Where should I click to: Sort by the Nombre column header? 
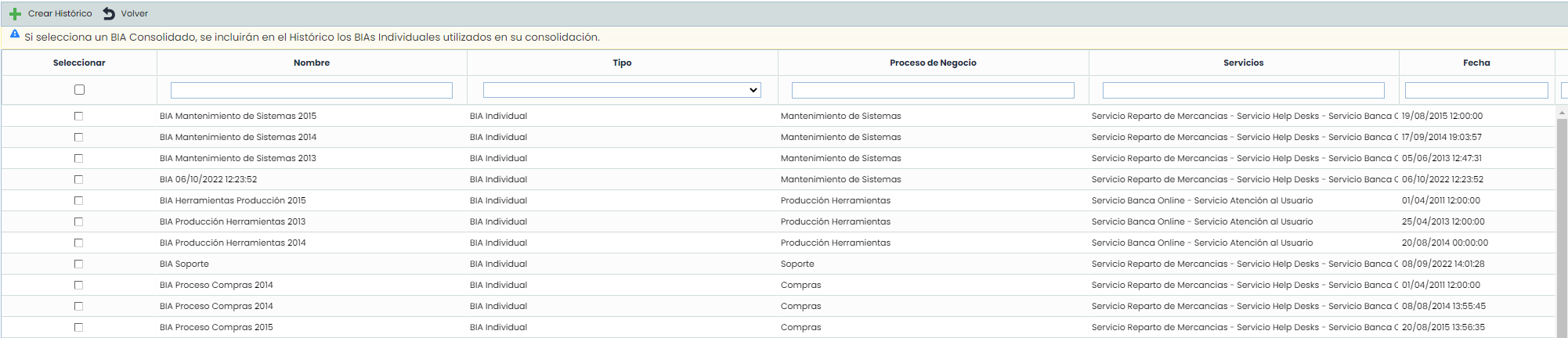click(312, 63)
